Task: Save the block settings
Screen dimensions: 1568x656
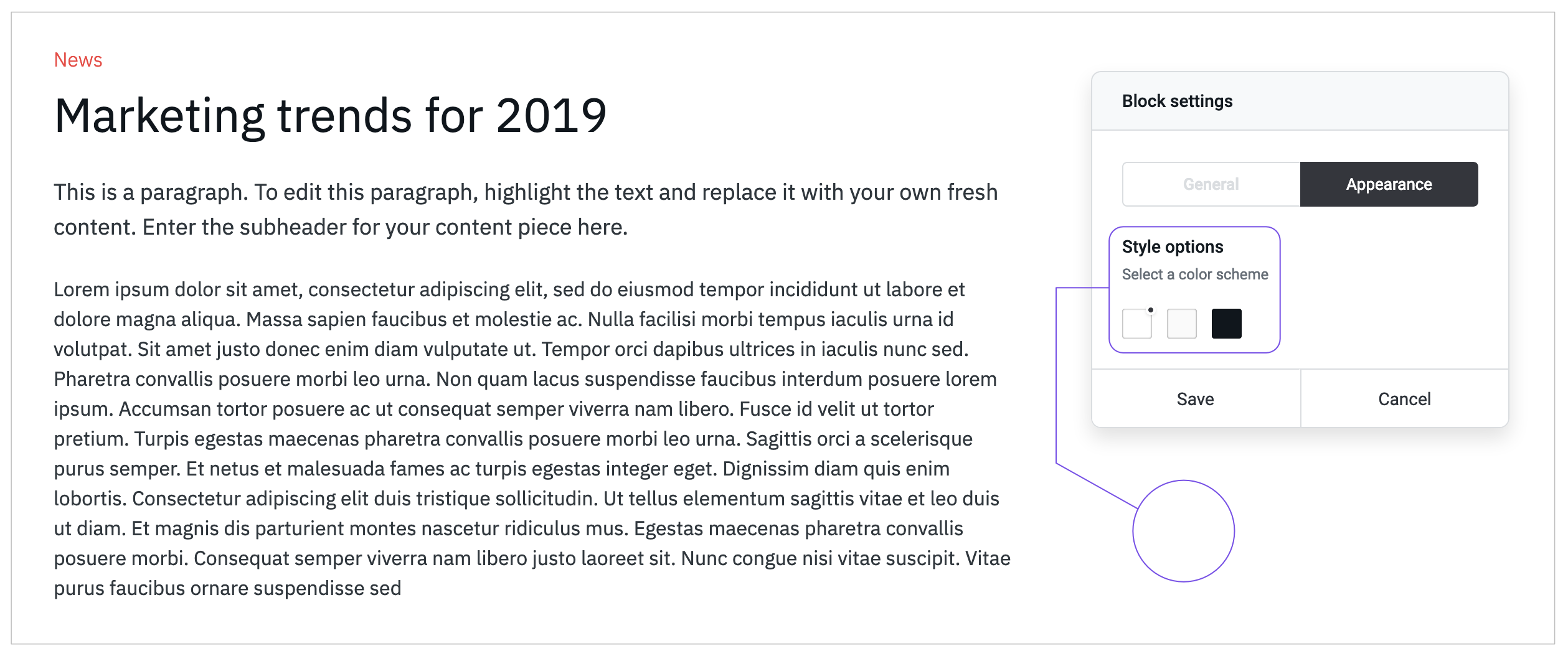Action: [x=1196, y=399]
